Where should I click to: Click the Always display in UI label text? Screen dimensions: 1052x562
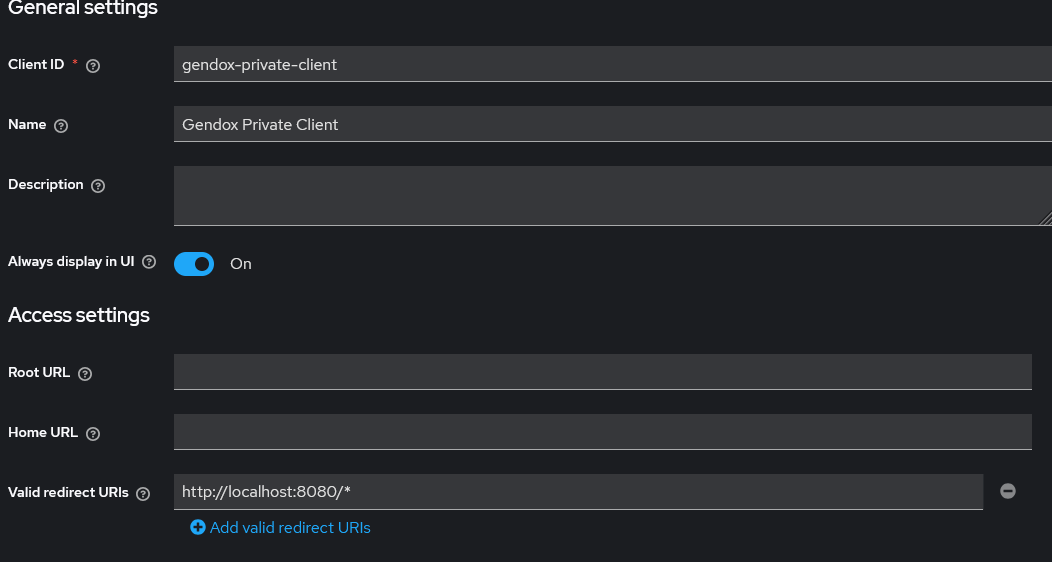(x=71, y=262)
